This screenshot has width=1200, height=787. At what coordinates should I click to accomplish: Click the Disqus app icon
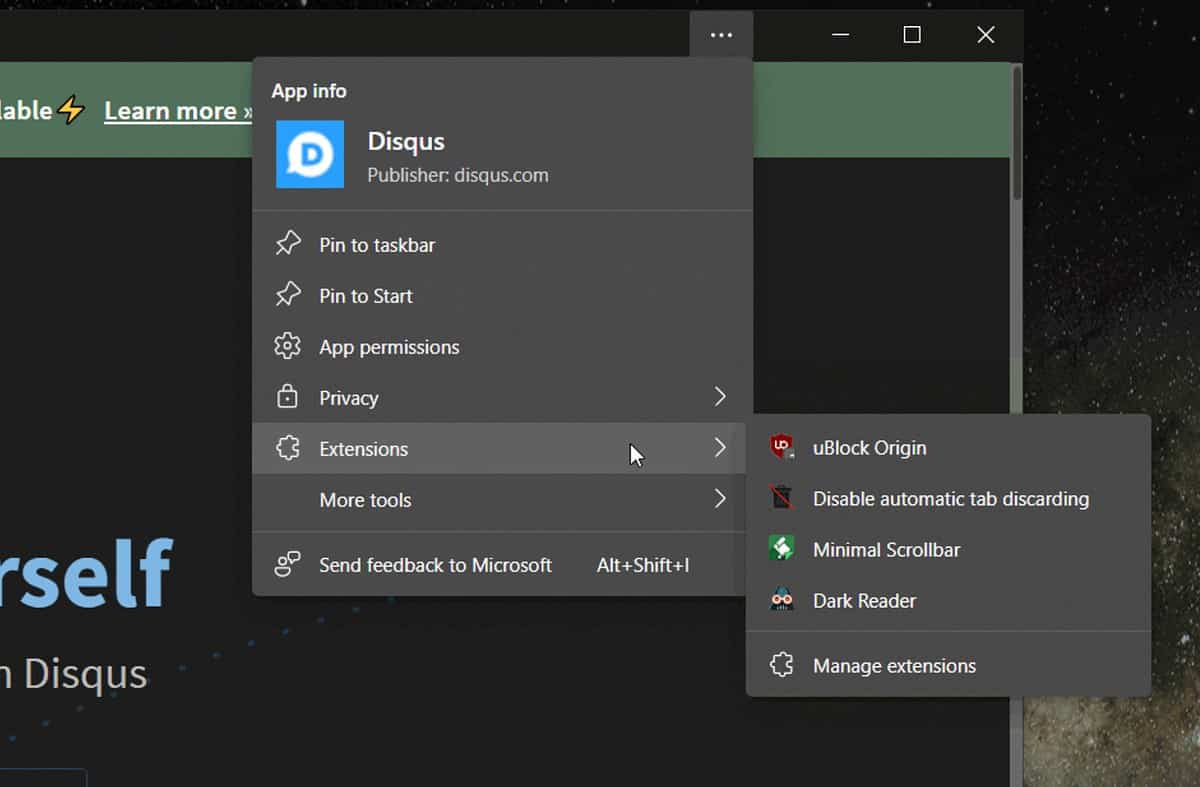point(310,154)
